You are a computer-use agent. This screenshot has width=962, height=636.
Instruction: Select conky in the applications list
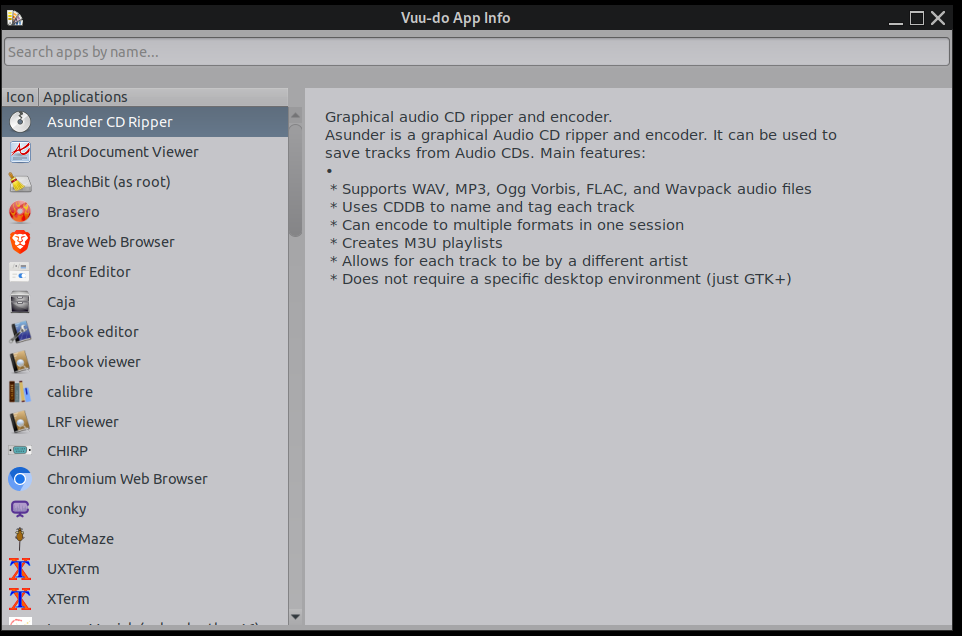click(145, 509)
